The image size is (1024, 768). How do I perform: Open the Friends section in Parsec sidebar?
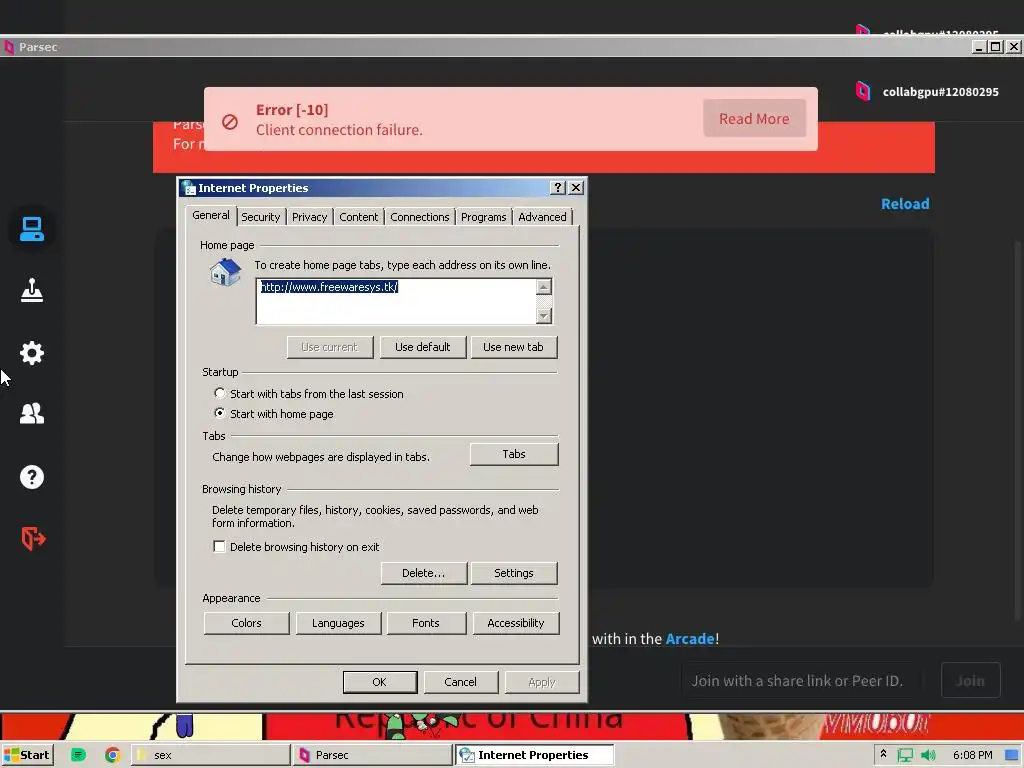click(31, 413)
